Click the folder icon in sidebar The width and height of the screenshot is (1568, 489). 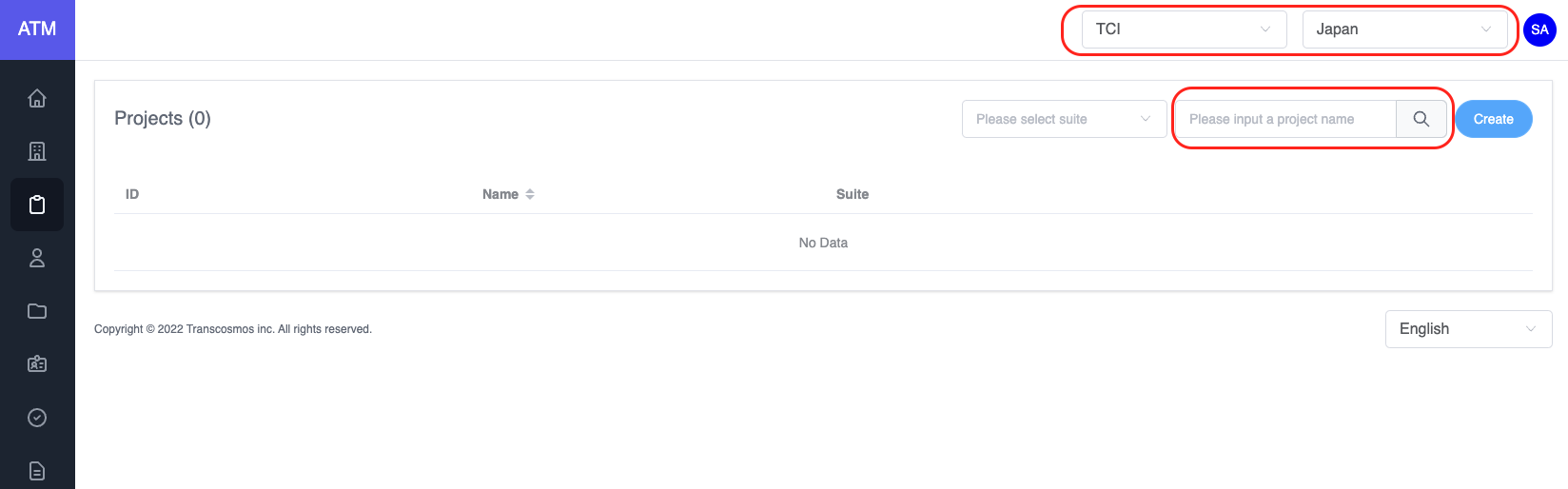pos(37,311)
